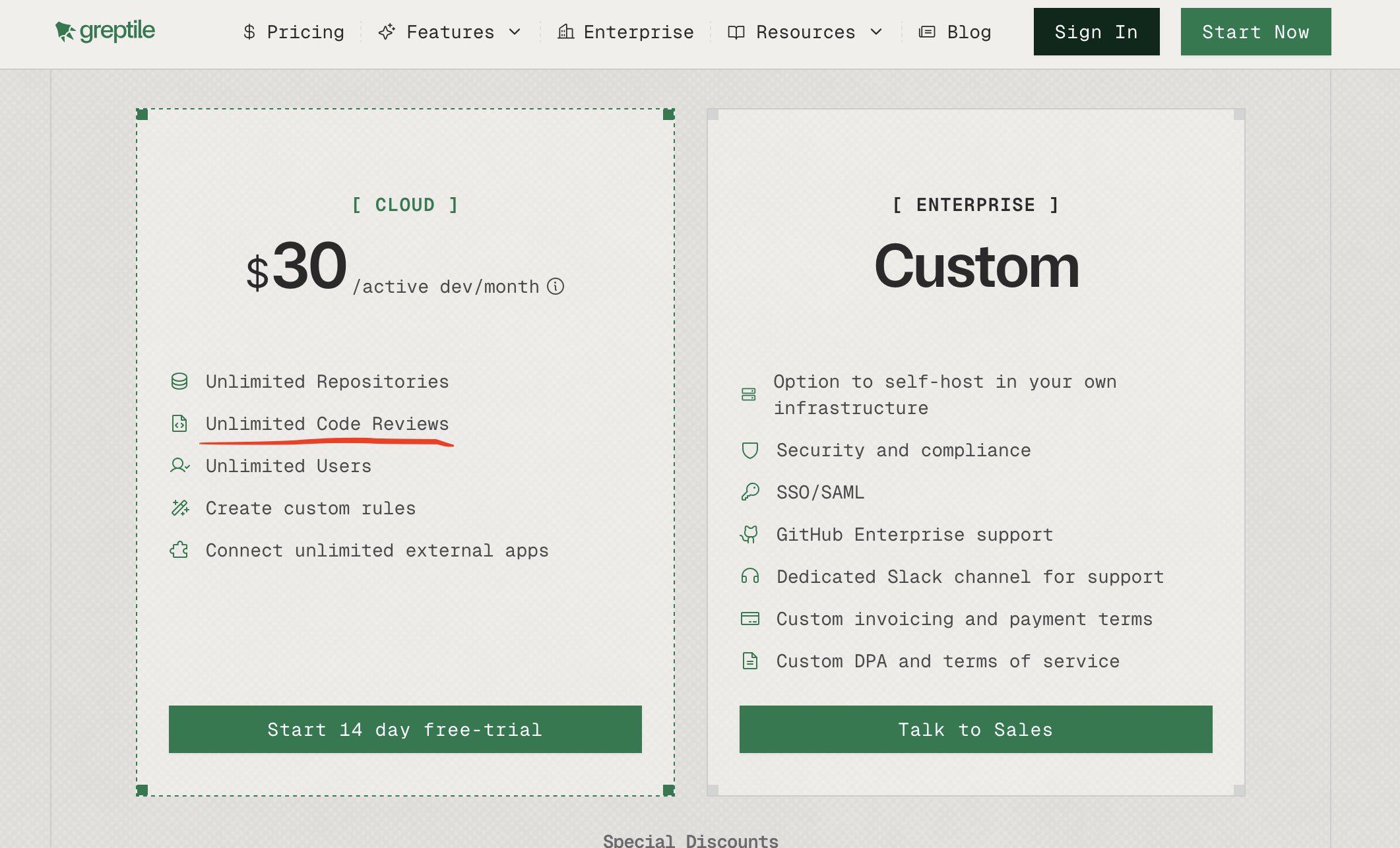Click the greptile logo in header
This screenshot has height=848, width=1400.
pos(105,31)
